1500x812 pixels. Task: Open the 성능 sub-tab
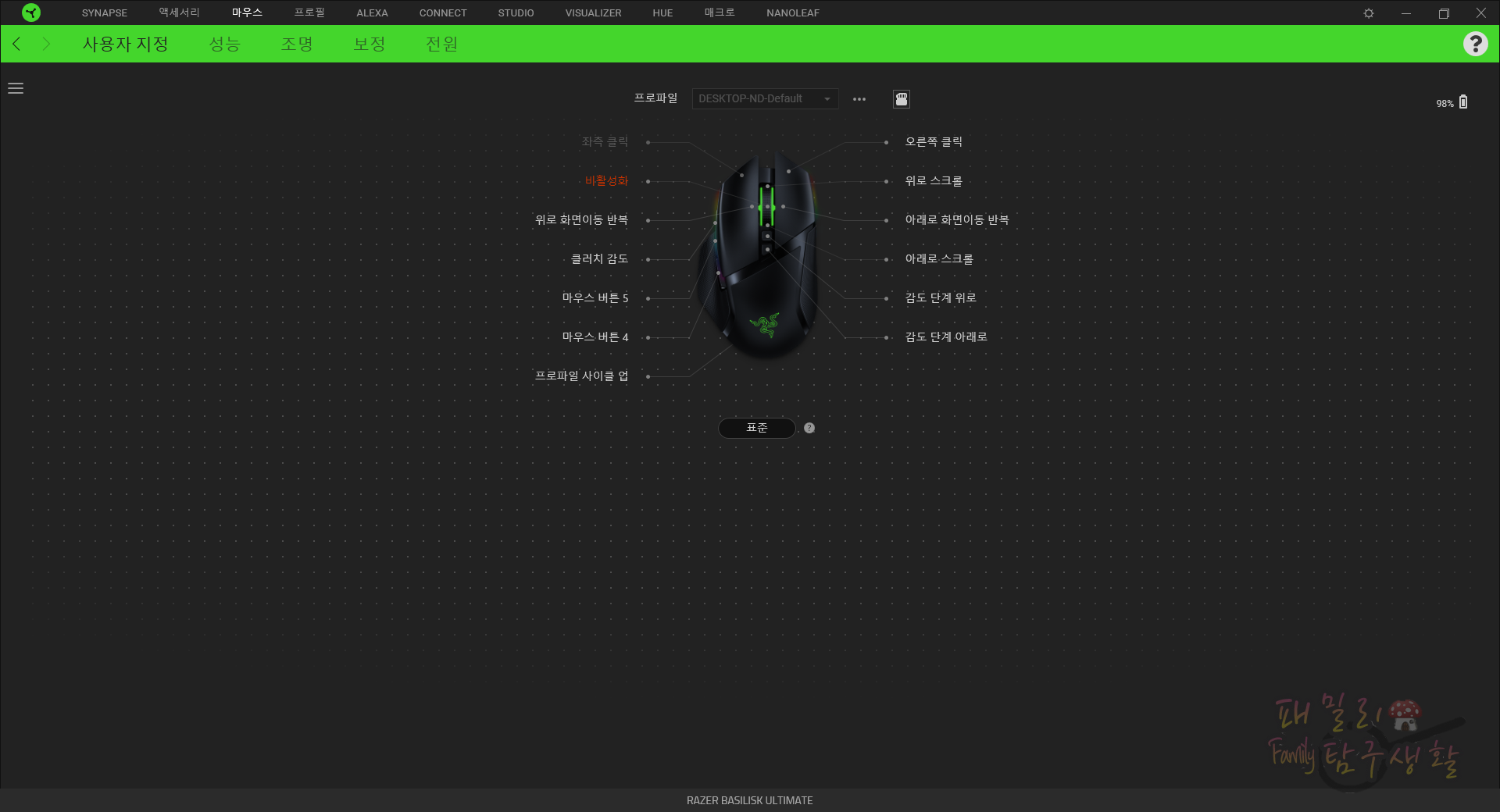tap(225, 45)
